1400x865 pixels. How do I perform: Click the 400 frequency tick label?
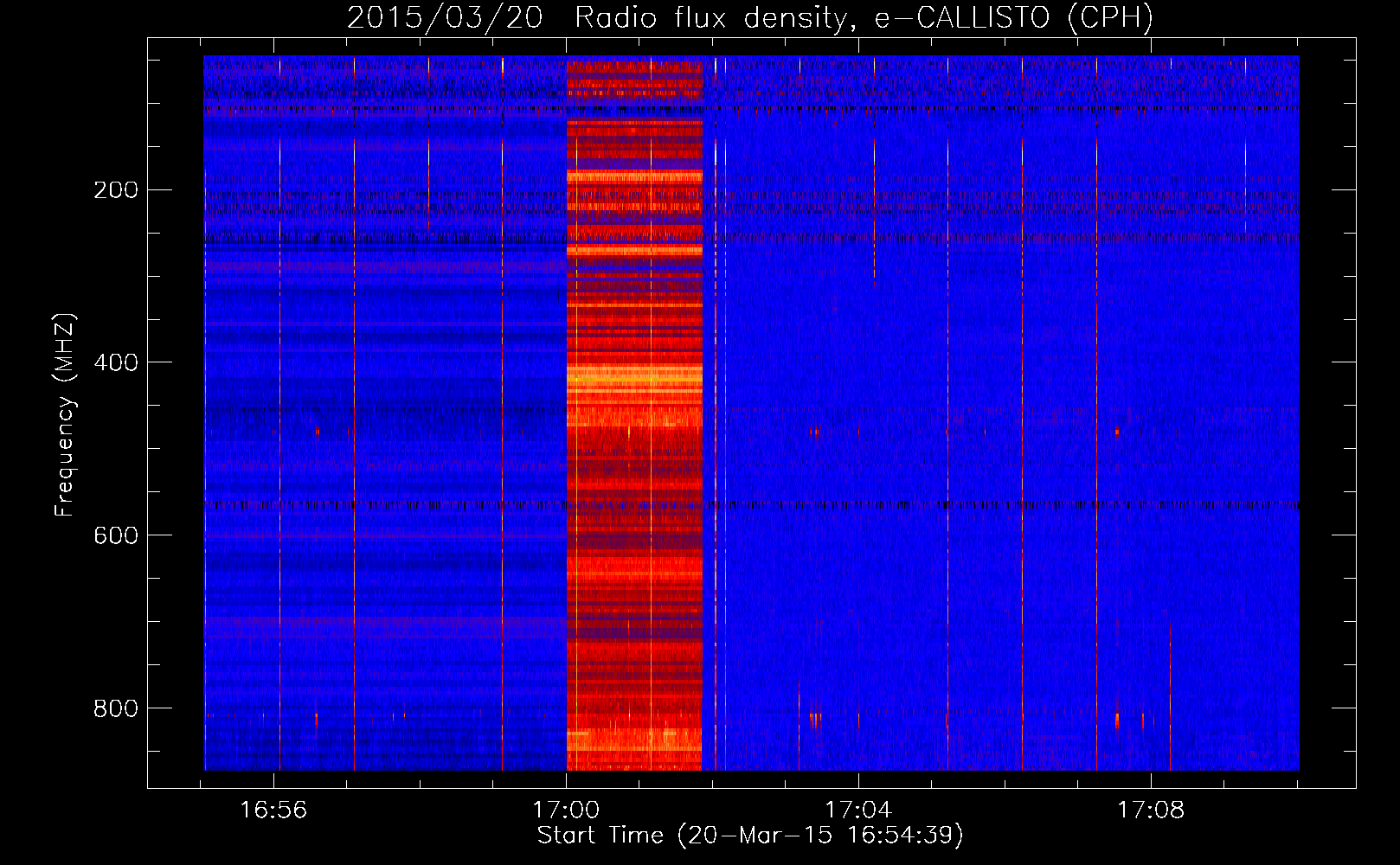116,363
